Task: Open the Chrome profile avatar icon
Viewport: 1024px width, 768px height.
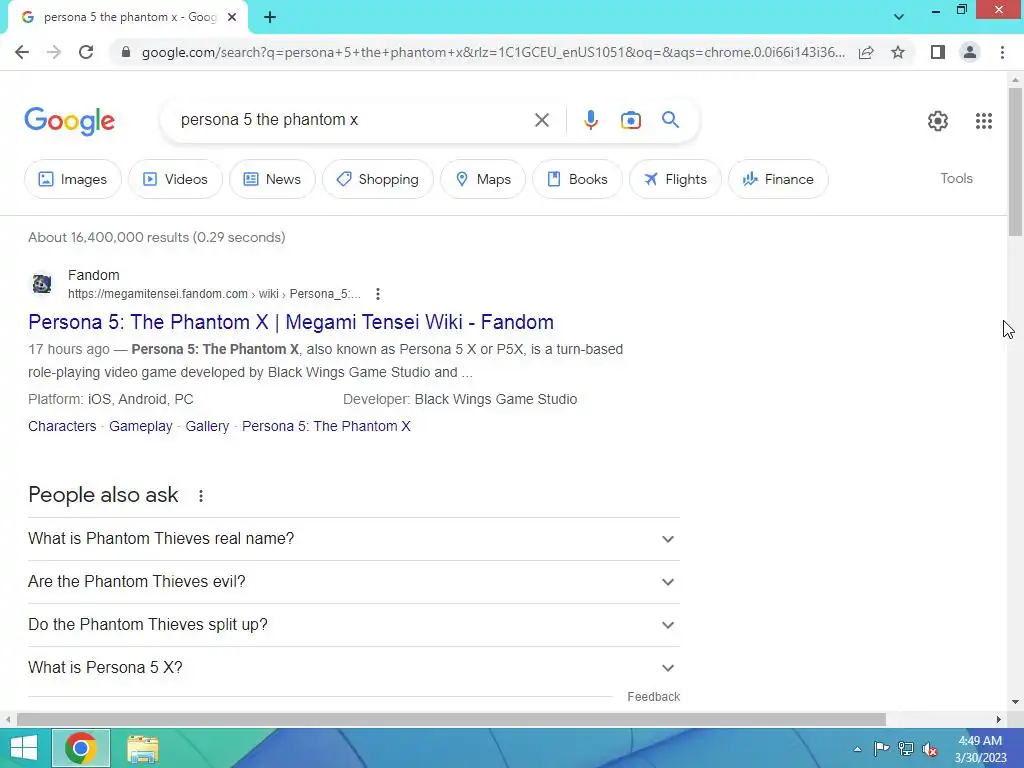Action: [x=970, y=52]
